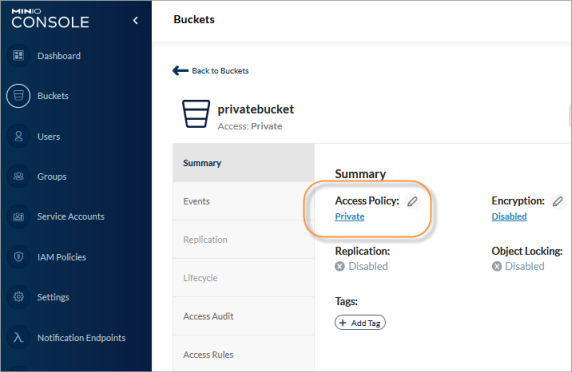Select the Summary tab

[x=244, y=163]
